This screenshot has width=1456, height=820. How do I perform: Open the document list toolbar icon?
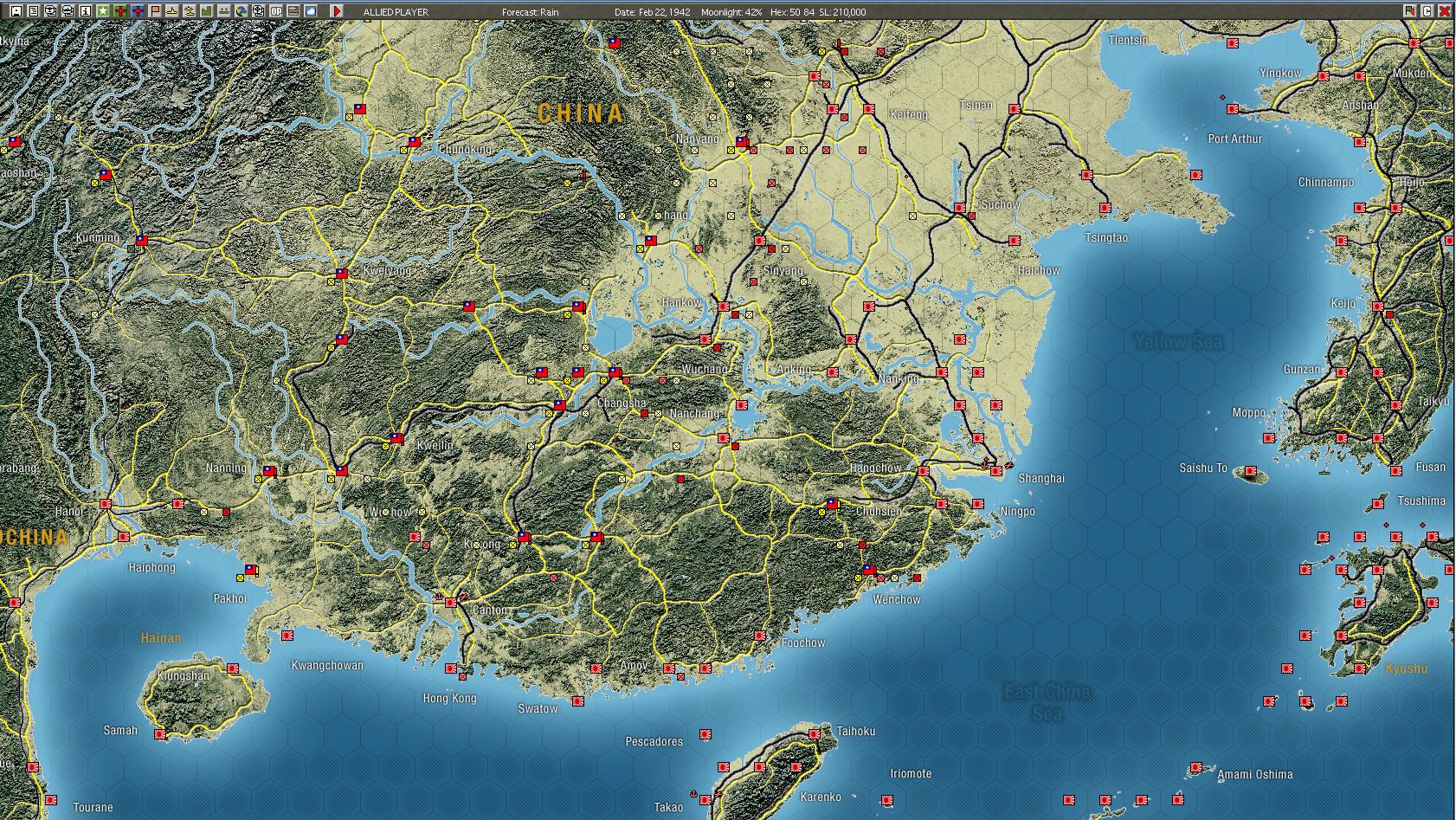point(33,11)
